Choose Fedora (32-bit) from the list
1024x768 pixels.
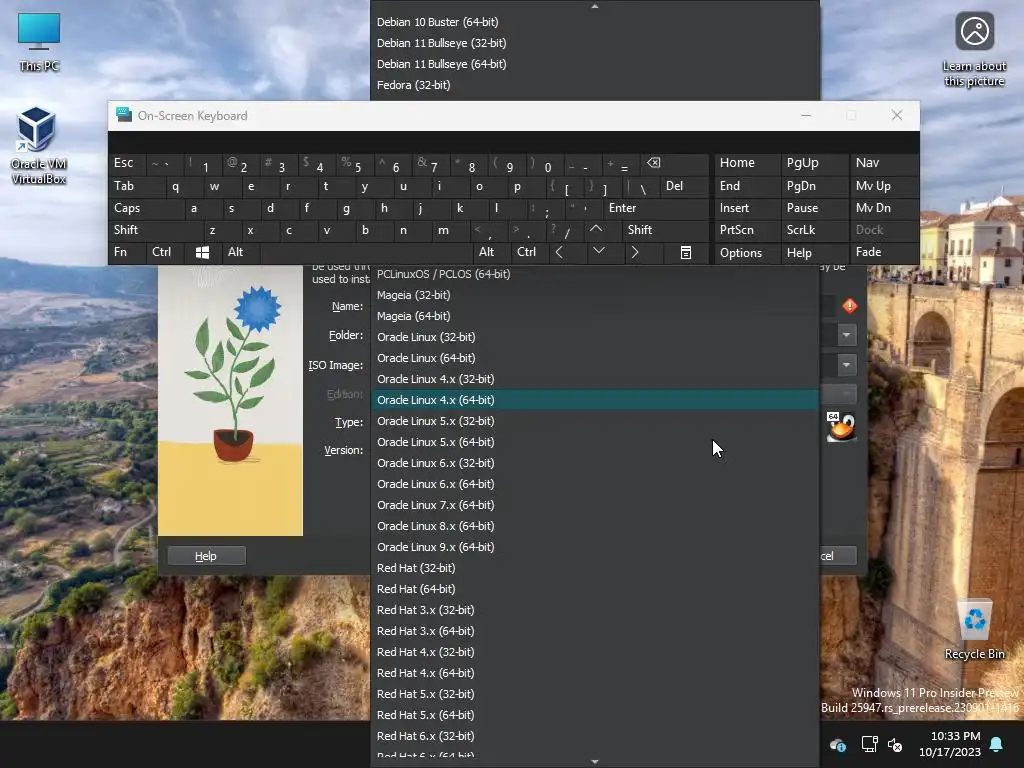coord(594,85)
